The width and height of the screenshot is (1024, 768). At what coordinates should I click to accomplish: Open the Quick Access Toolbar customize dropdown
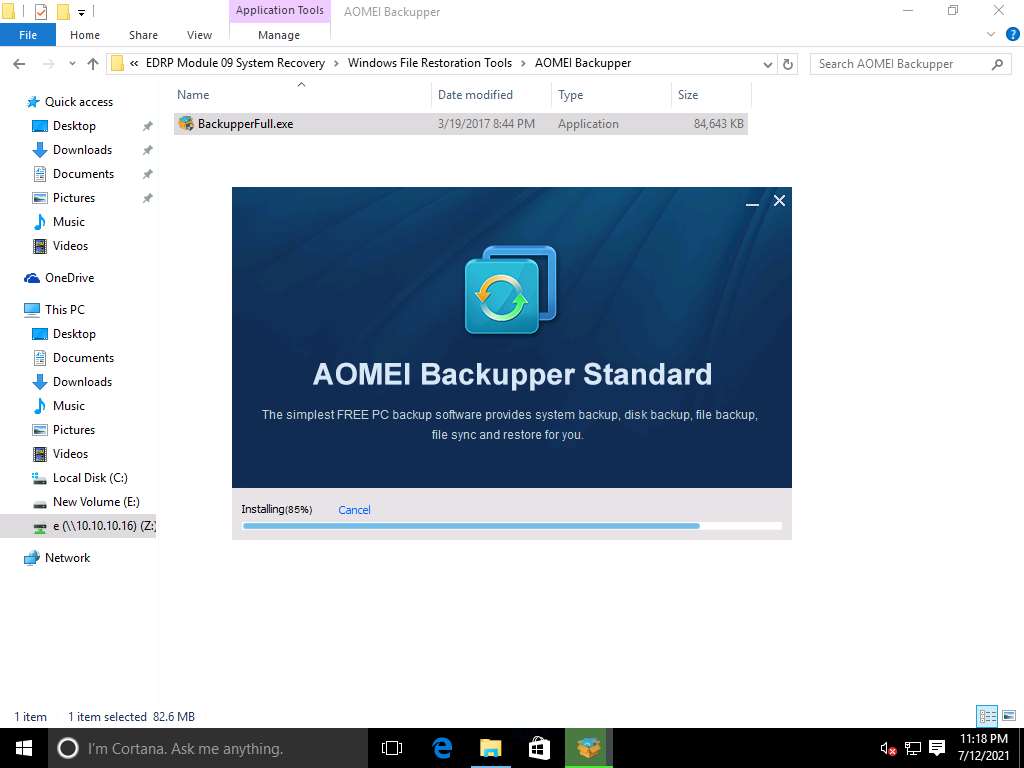pos(81,12)
